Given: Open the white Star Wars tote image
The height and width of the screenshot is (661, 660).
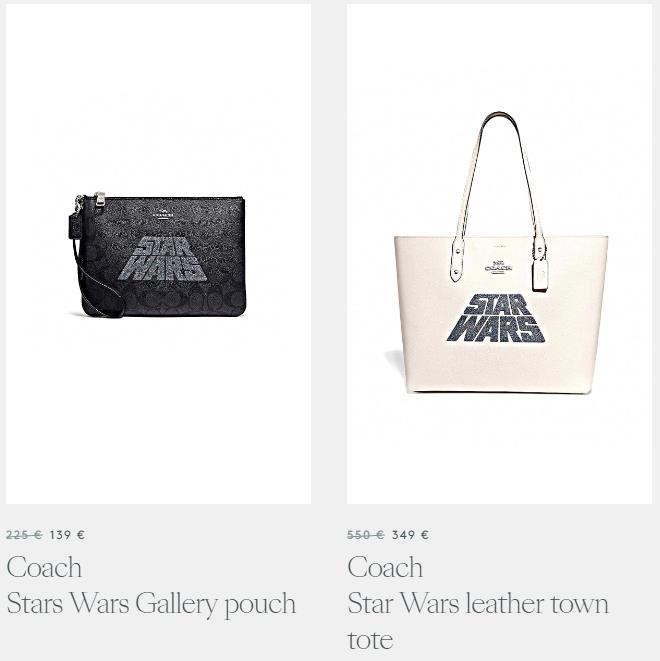Looking at the screenshot, I should point(499,254).
